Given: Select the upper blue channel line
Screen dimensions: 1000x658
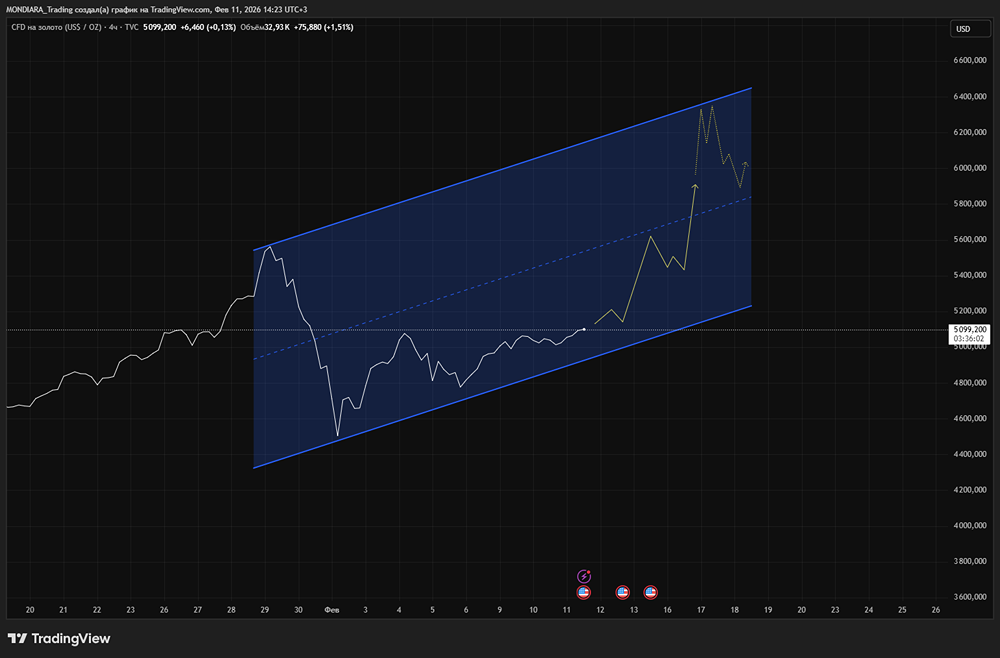Looking at the screenshot, I should [500, 169].
